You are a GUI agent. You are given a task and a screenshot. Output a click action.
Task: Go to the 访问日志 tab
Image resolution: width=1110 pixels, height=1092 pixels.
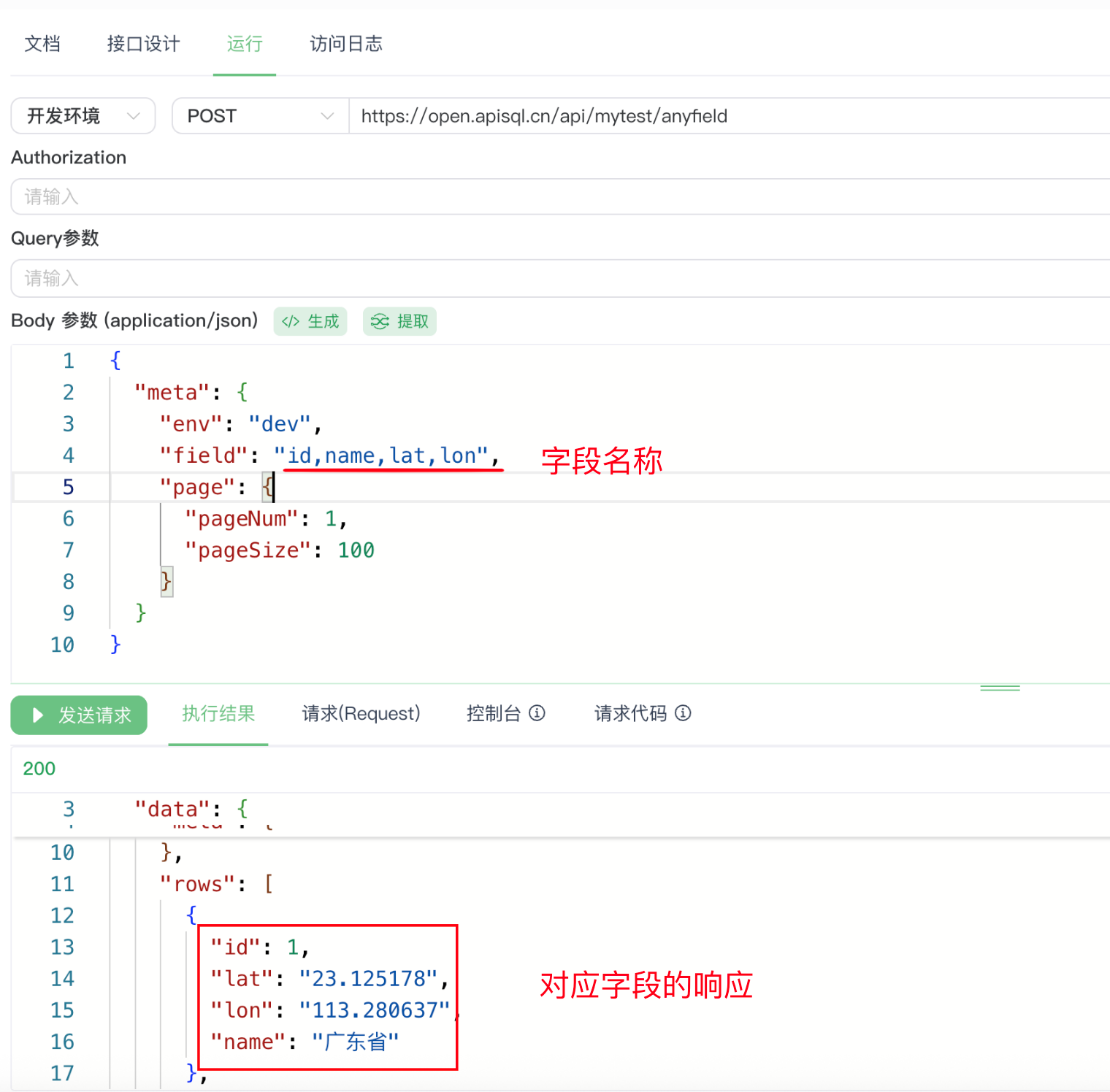tap(345, 44)
